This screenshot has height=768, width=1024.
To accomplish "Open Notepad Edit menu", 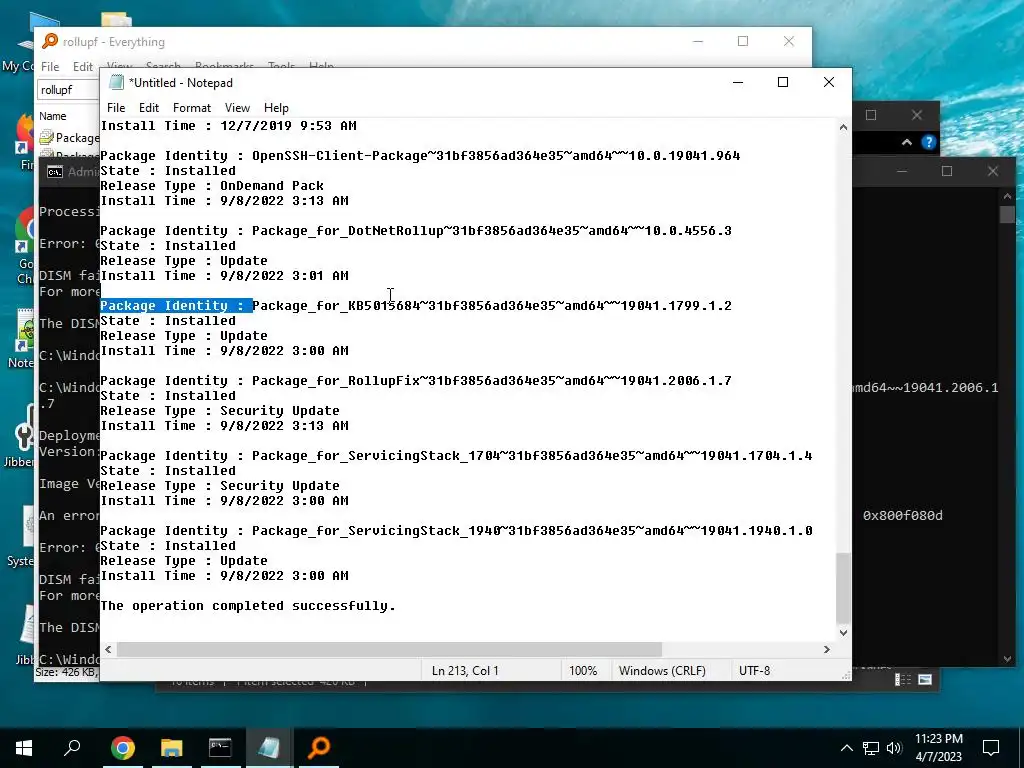I will tap(149, 108).
